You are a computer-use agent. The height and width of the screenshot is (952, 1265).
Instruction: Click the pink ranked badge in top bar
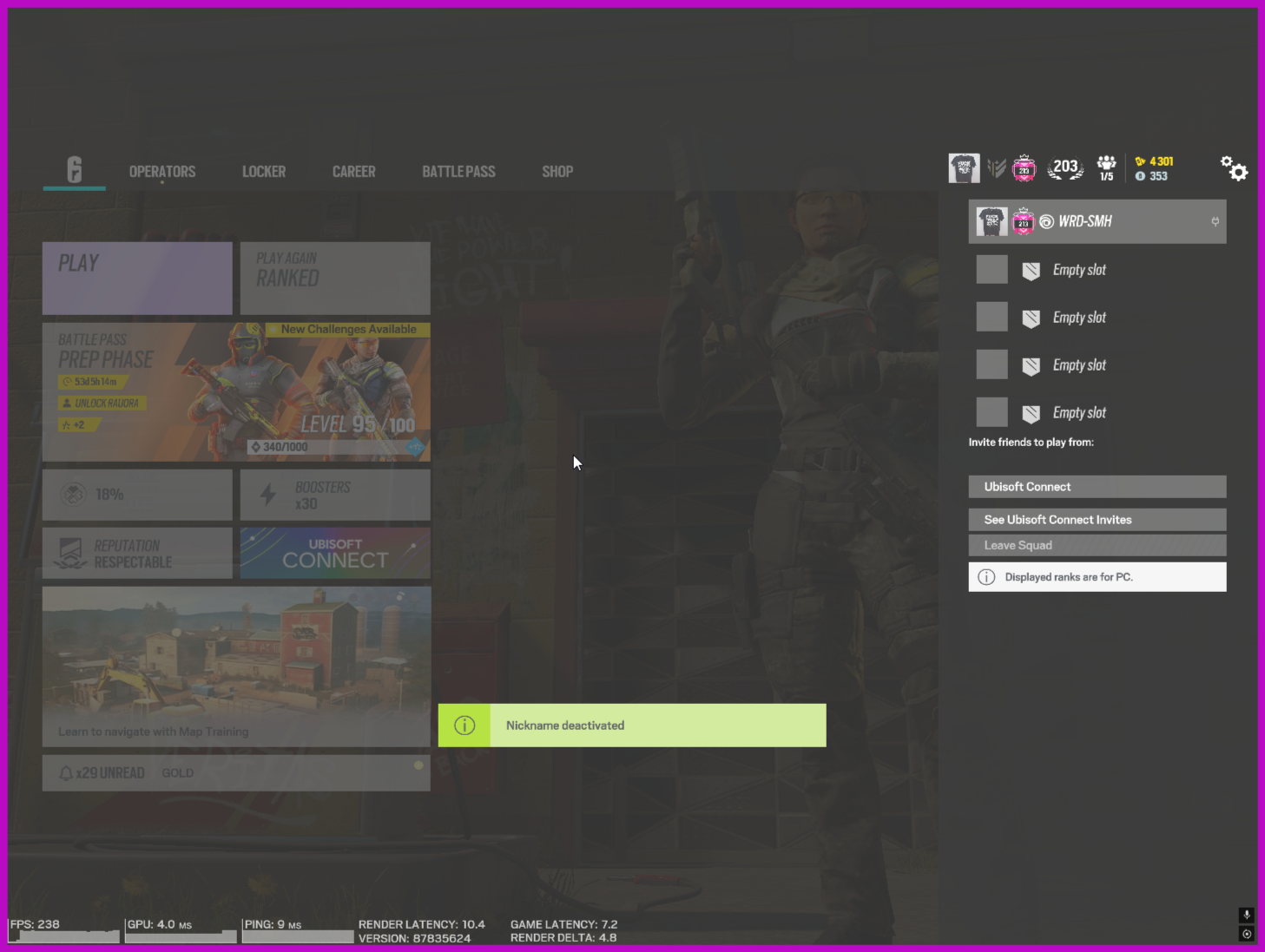point(1025,168)
